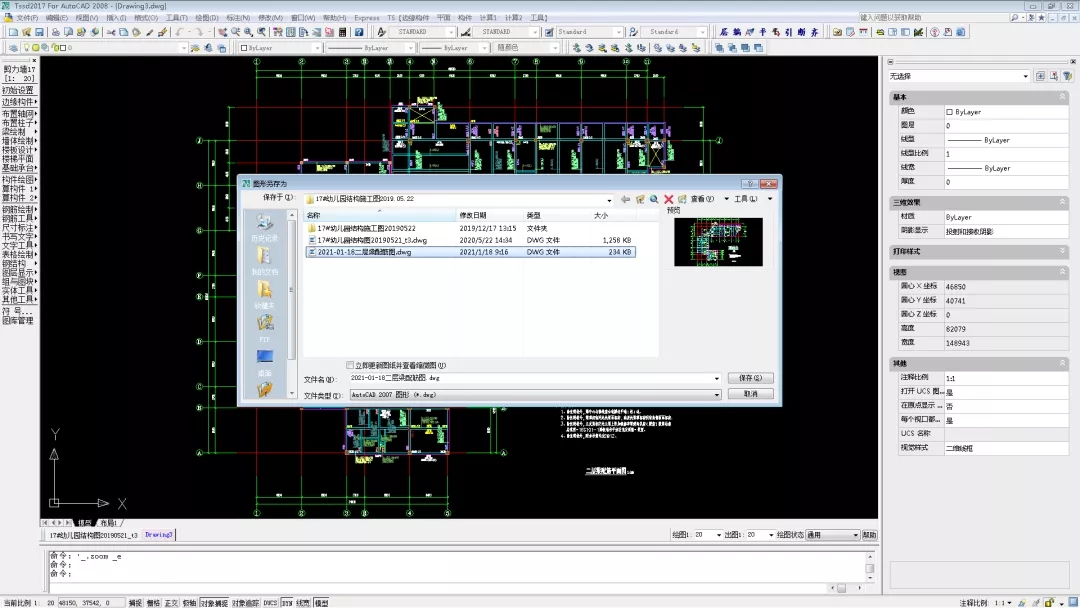Click the 取消 cancel button
This screenshot has width=1080, height=608.
(x=750, y=394)
